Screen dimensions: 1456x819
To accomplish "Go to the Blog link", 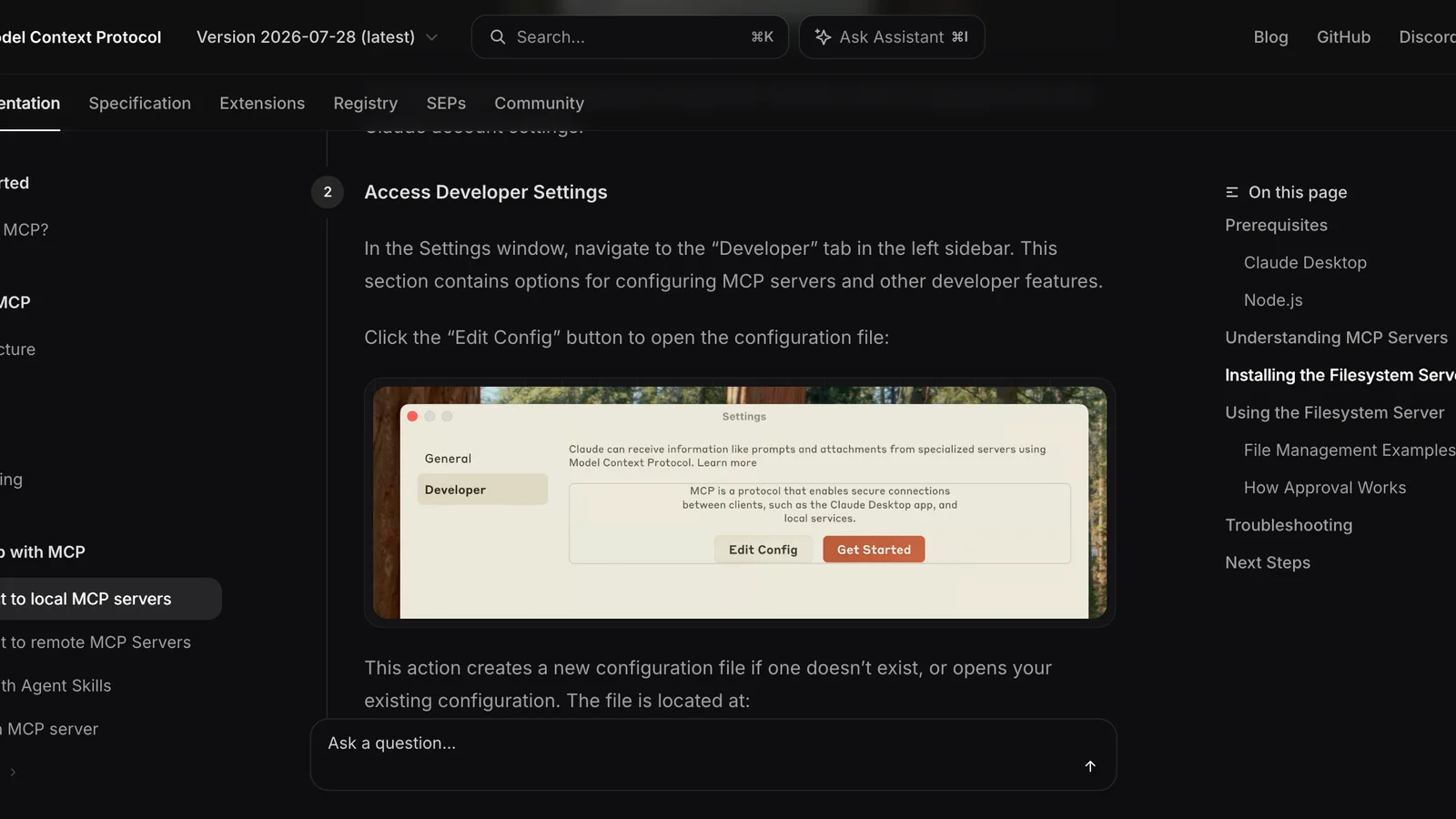I will click(1270, 37).
